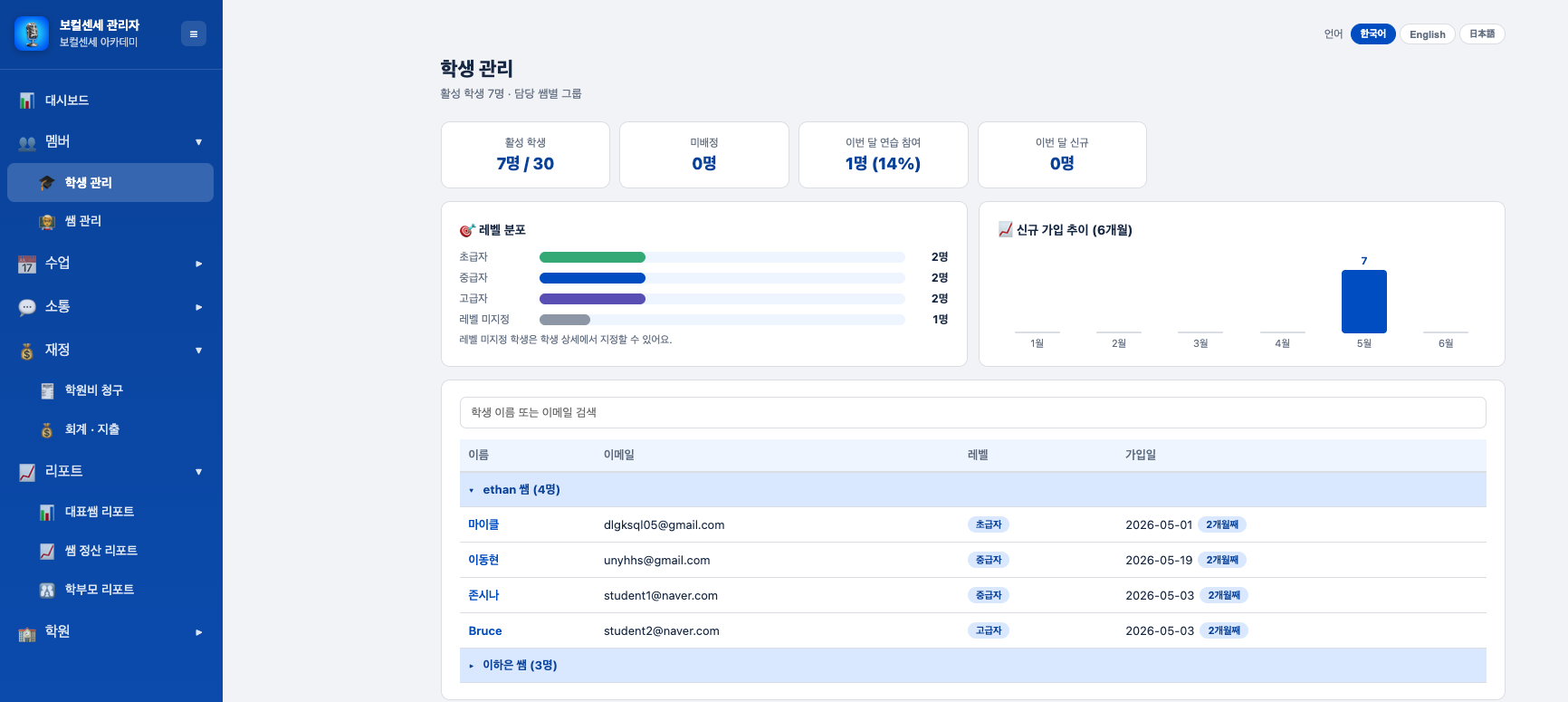The width and height of the screenshot is (1568, 702).
Task: Open student 마이클's detail link
Action: (483, 524)
